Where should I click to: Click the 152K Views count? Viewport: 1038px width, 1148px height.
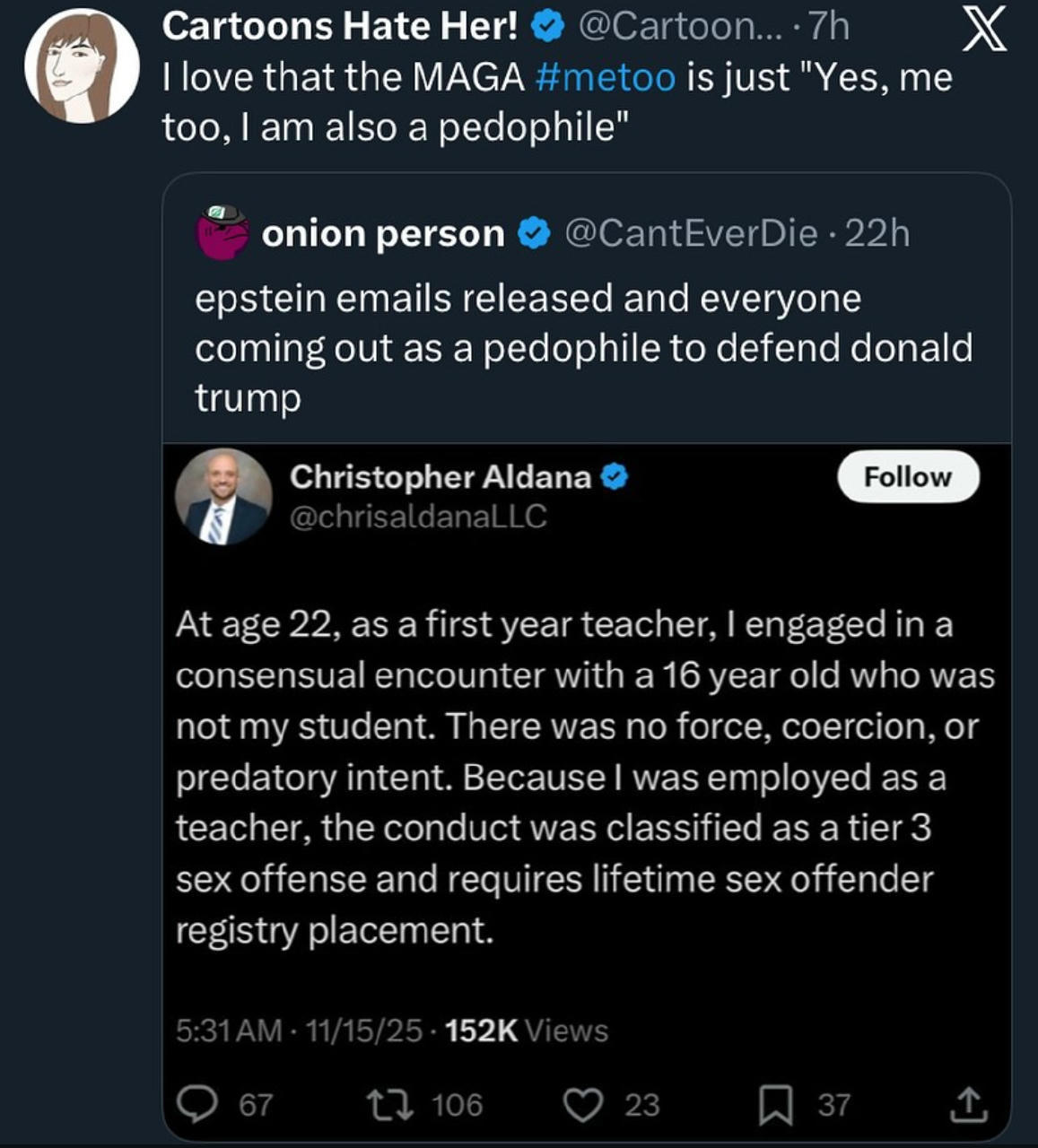click(526, 1031)
